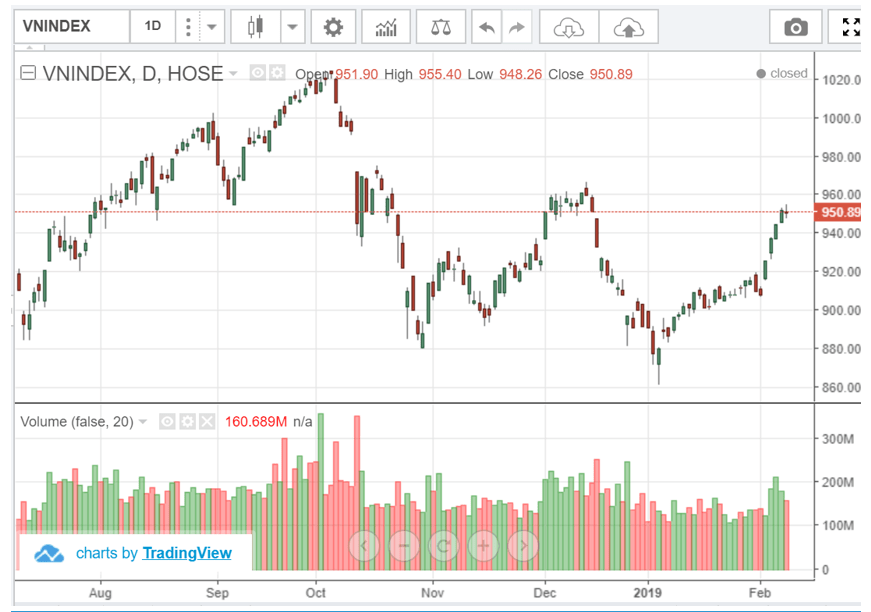Open the indicators panel
This screenshot has height=612, width=871.
(x=386, y=27)
